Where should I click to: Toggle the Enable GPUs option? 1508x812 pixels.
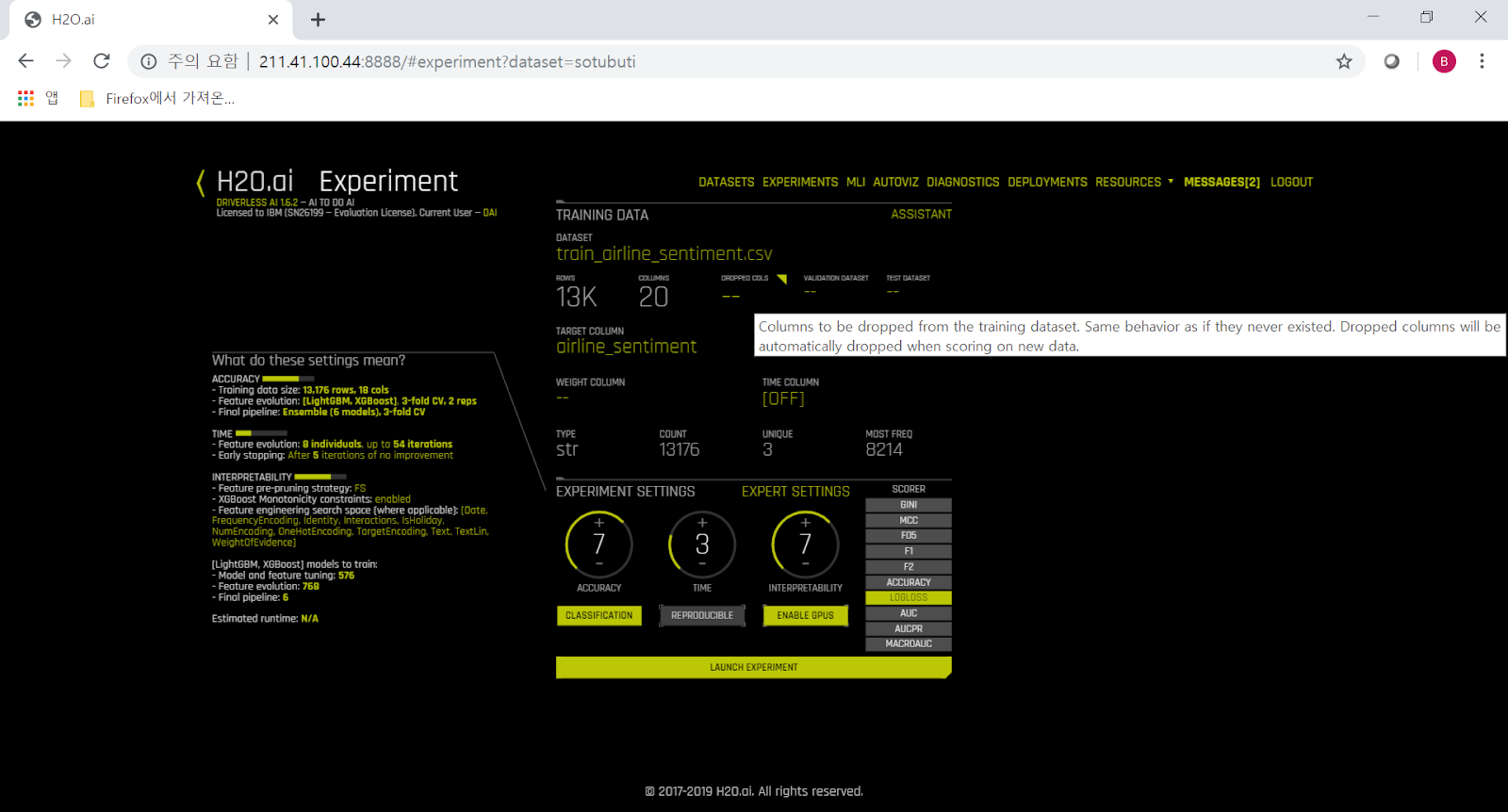click(x=805, y=615)
